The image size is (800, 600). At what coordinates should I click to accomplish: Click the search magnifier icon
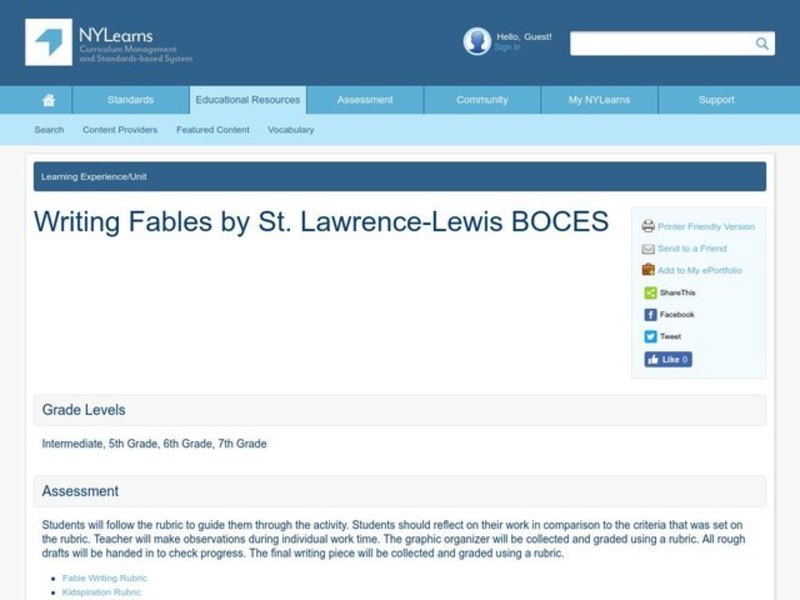click(760, 44)
